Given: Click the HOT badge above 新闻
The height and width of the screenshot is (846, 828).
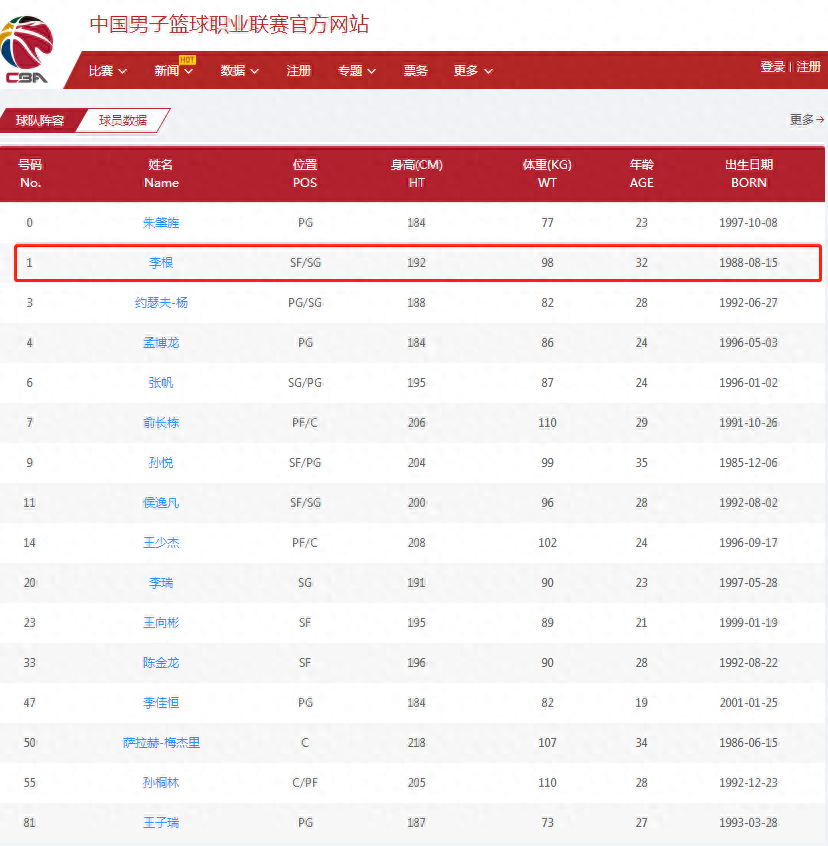Looking at the screenshot, I should [187, 59].
